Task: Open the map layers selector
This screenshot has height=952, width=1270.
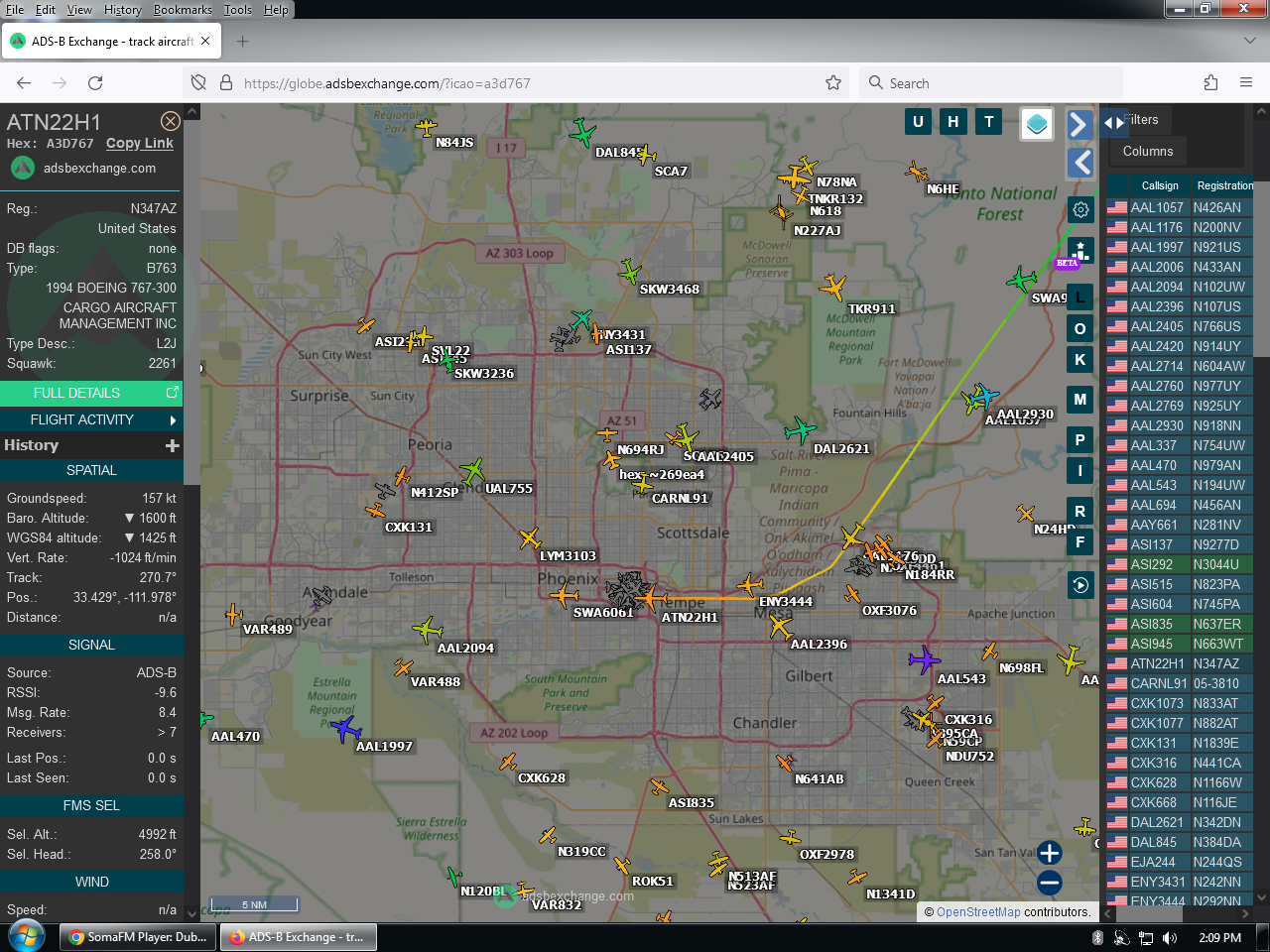Action: pos(1037,124)
